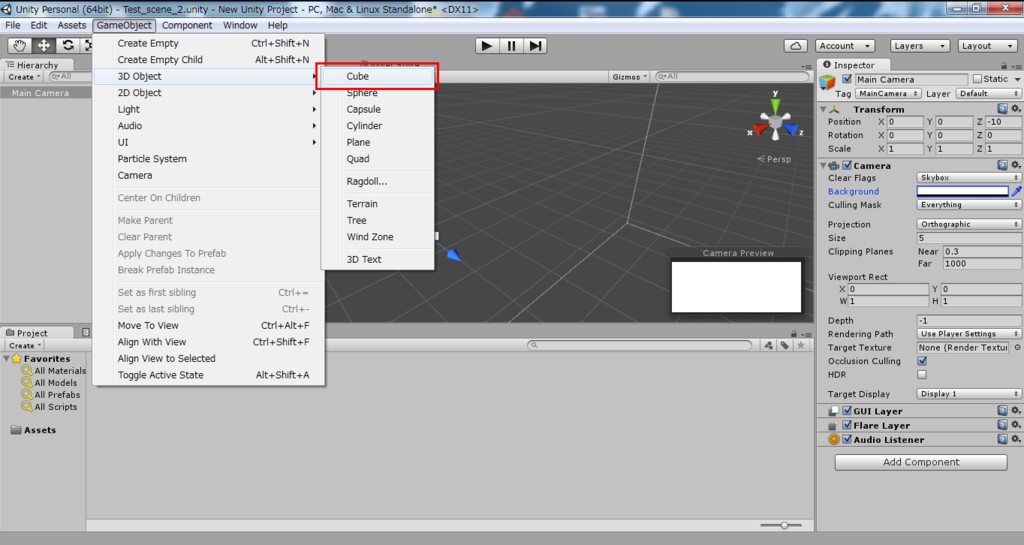Click the scene orientation gizmo
Image resolution: width=1024 pixels, height=545 pixels.
pos(775,121)
